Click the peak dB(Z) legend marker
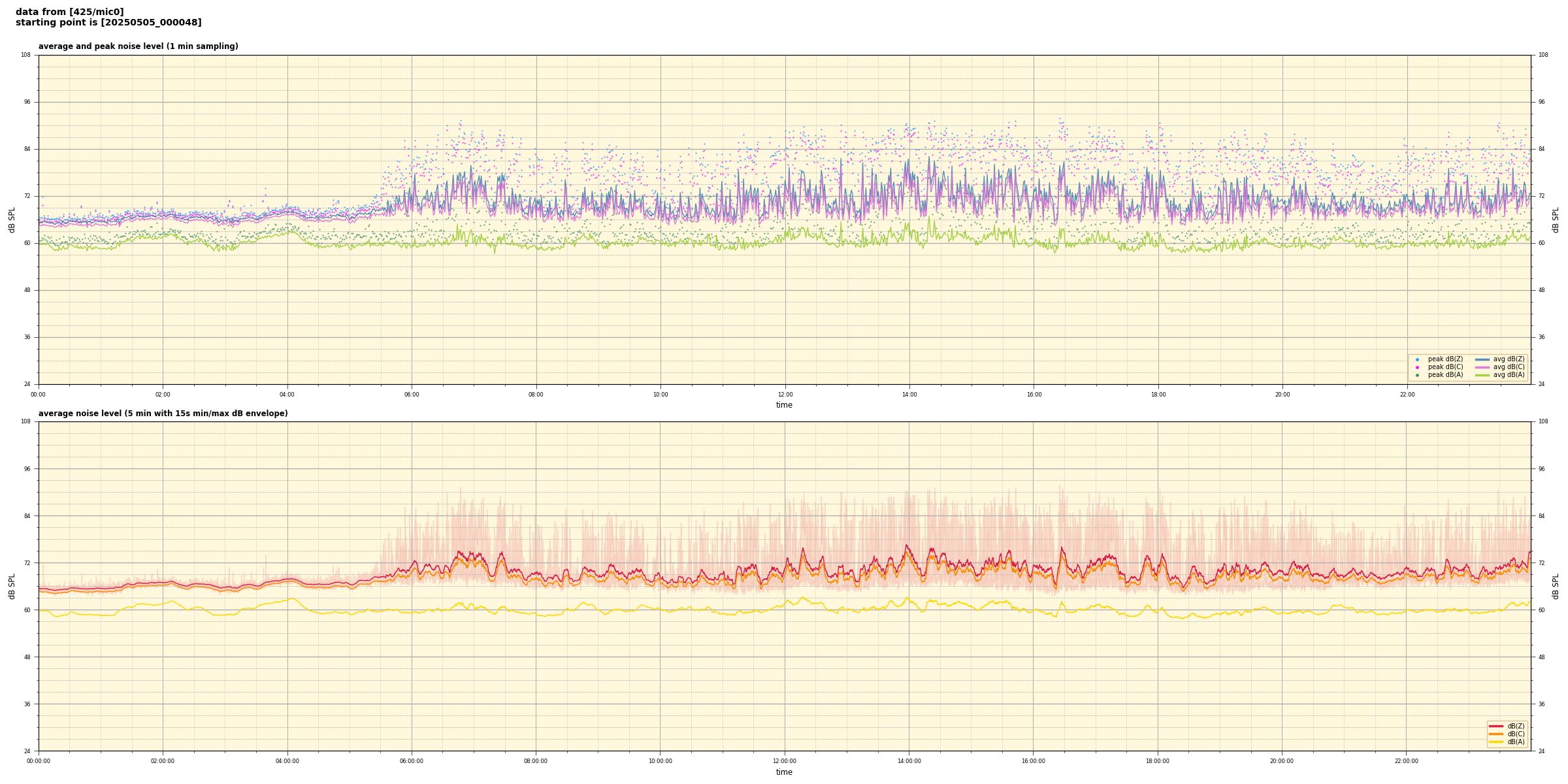The image size is (1568, 784). click(x=1417, y=359)
